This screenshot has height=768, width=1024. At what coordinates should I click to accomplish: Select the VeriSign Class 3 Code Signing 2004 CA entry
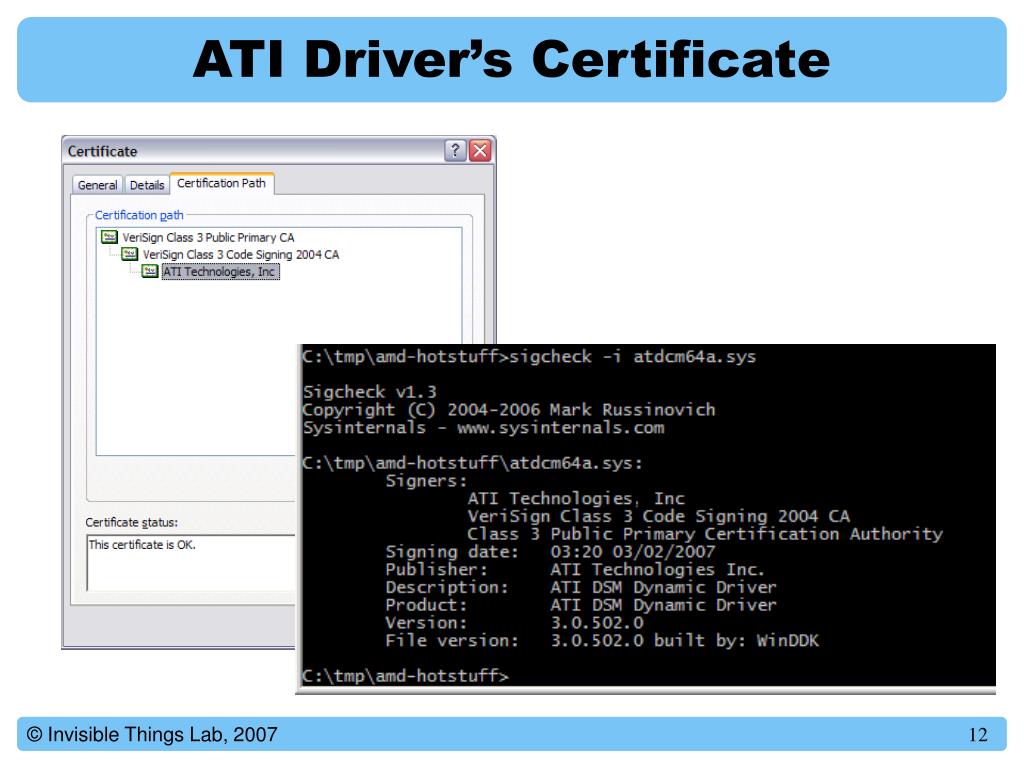click(241, 255)
